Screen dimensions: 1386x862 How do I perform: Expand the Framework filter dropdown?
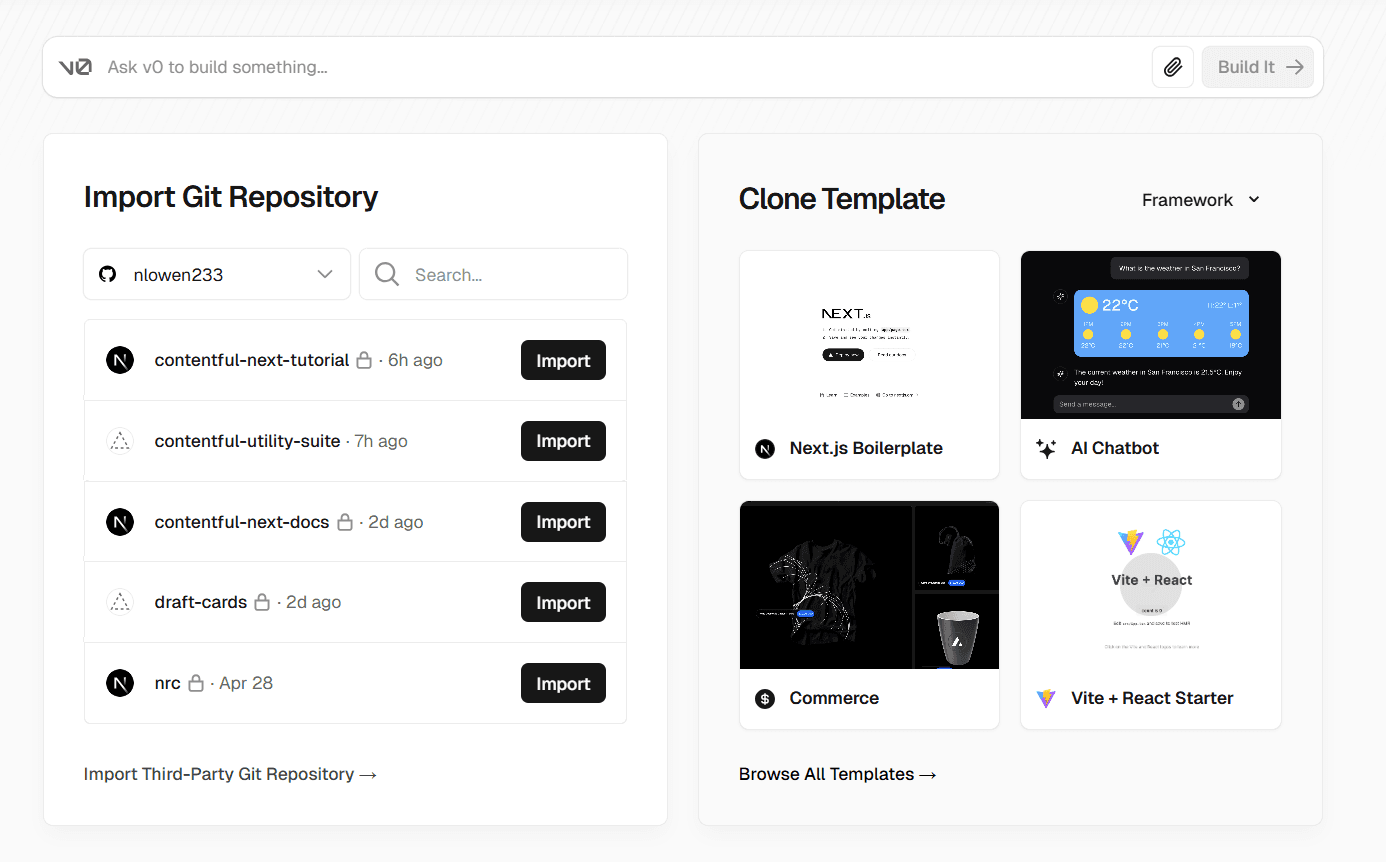(1201, 200)
